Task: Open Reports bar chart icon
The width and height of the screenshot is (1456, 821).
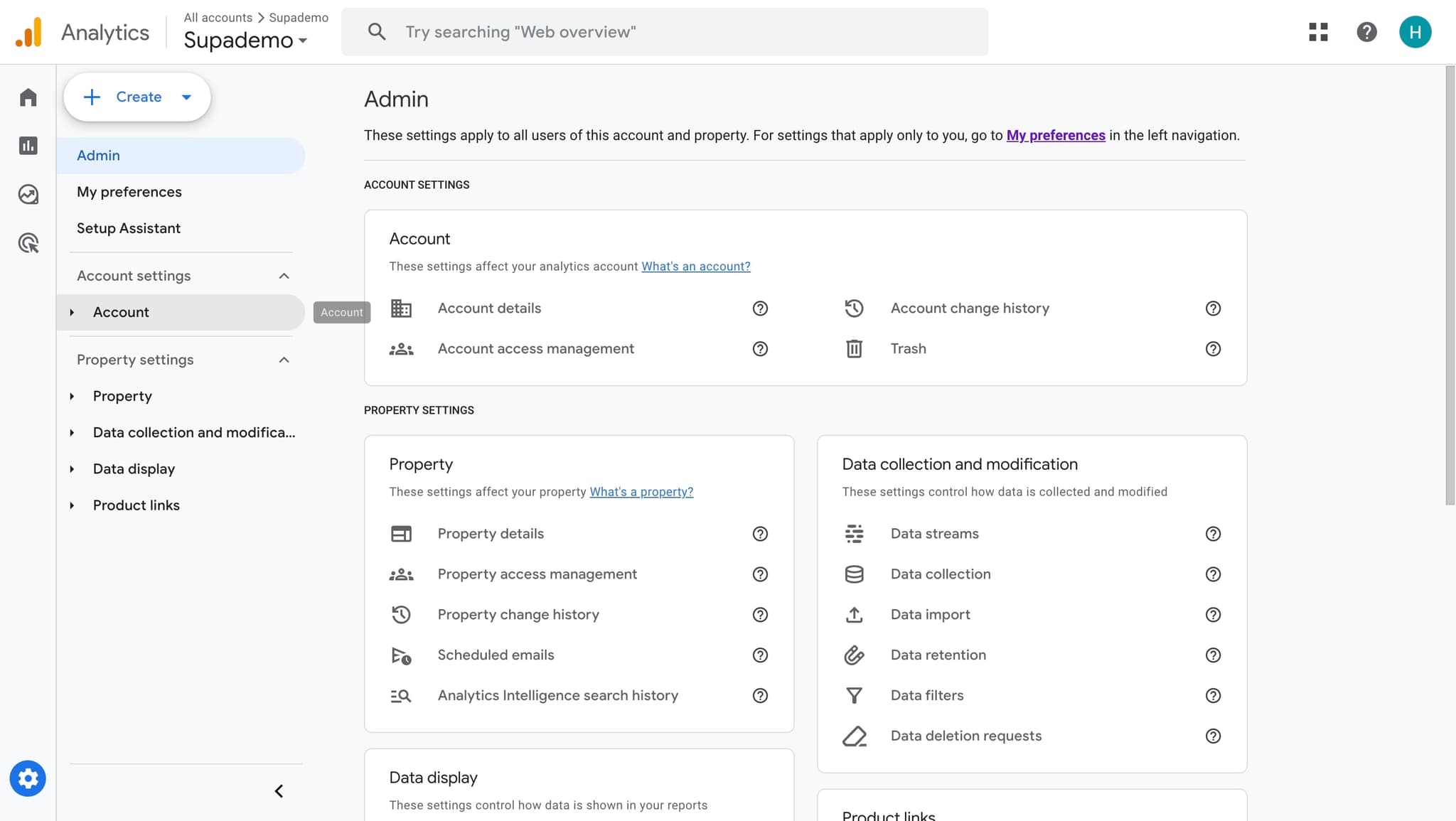Action: [28, 146]
